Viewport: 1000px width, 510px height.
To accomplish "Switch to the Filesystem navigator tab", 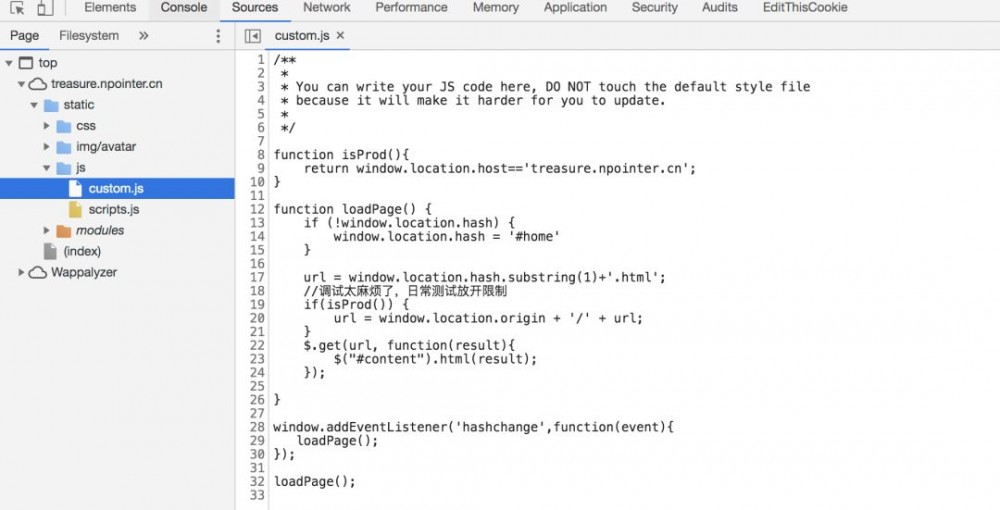I will tap(89, 36).
